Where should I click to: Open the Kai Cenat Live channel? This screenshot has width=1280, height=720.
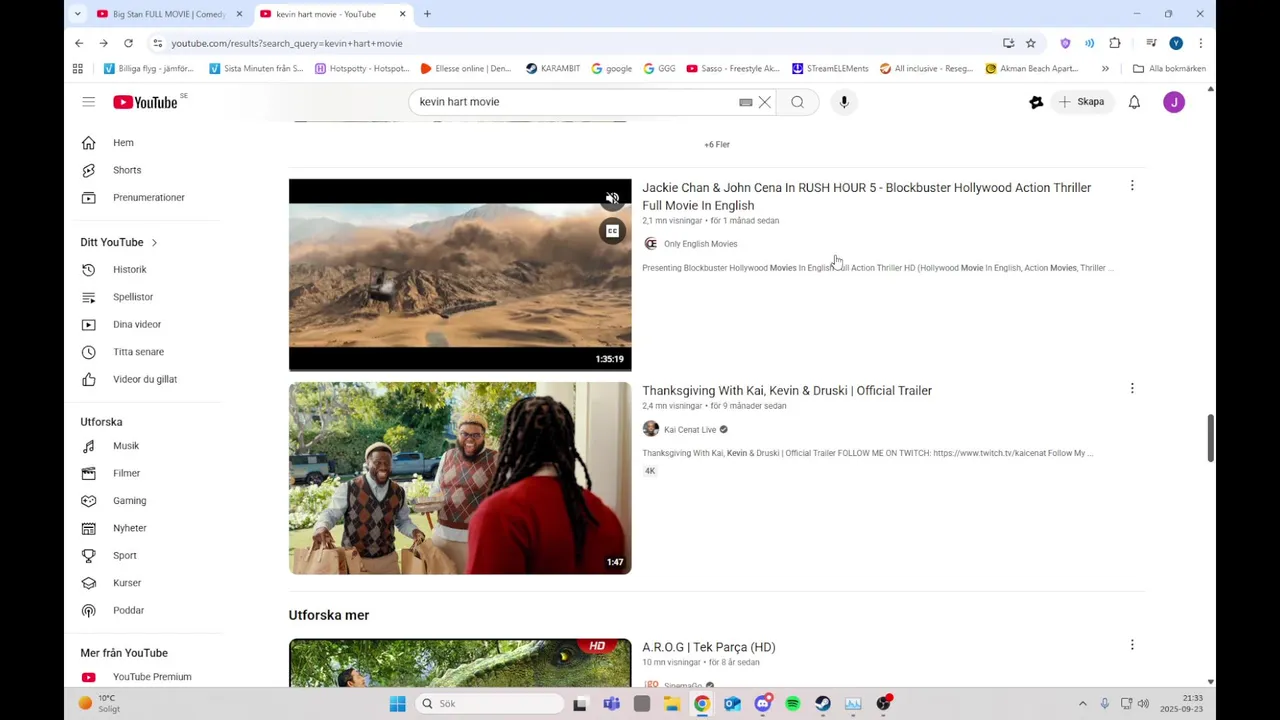click(690, 430)
